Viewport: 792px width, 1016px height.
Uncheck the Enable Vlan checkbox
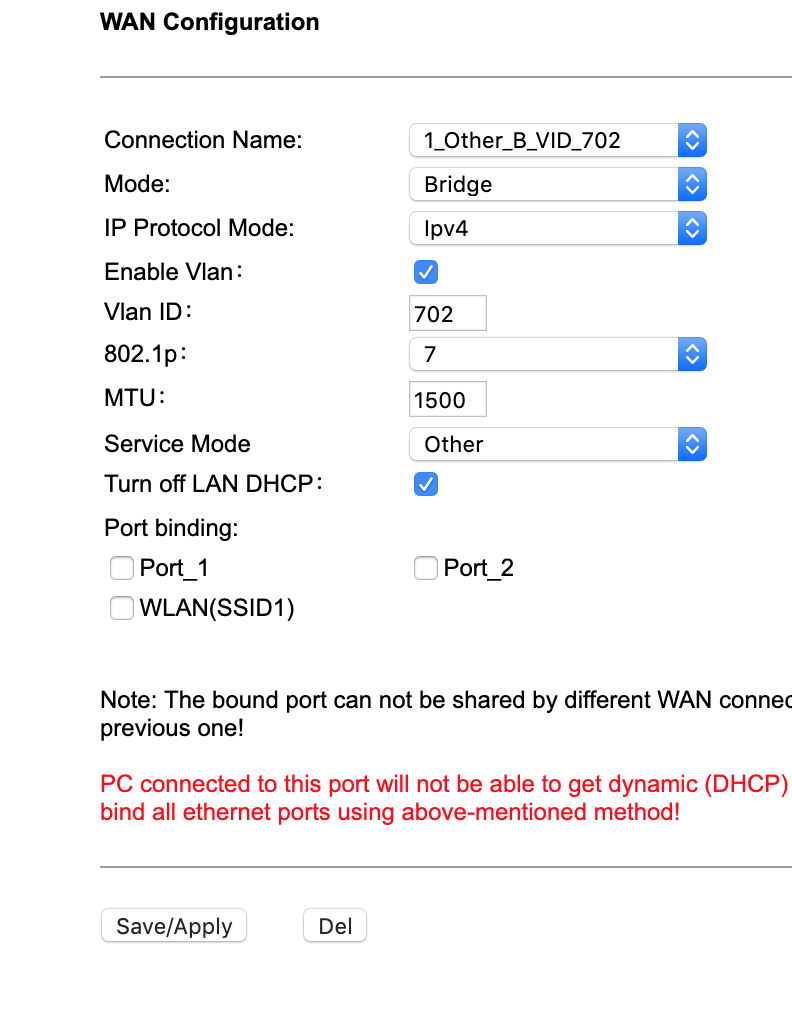point(425,272)
